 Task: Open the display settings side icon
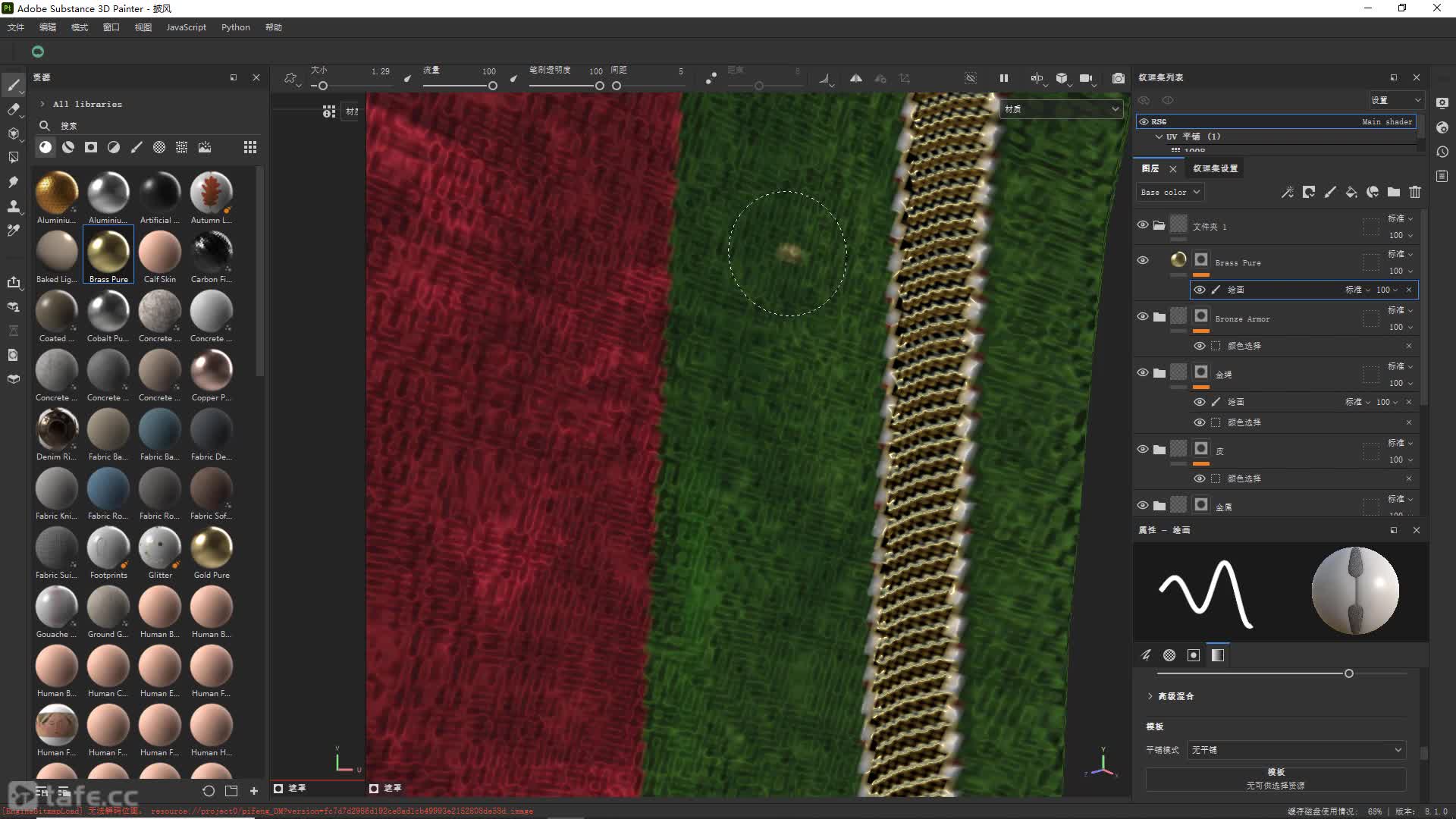(1442, 102)
